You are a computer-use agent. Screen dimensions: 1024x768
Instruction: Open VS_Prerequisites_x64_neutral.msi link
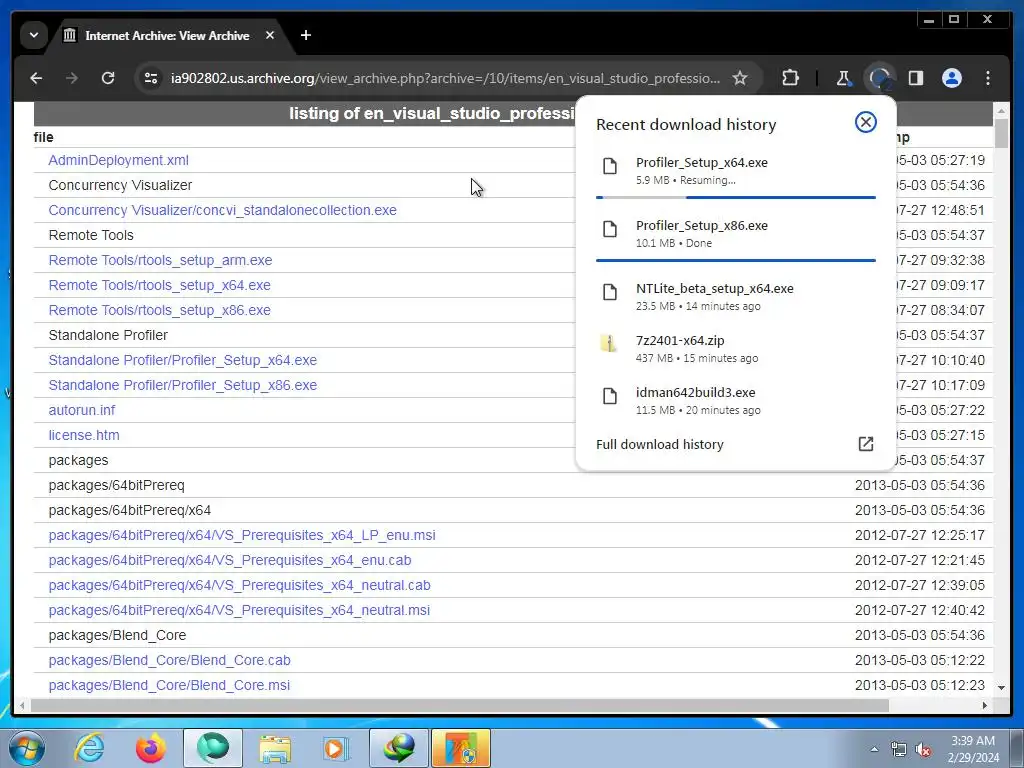point(239,610)
